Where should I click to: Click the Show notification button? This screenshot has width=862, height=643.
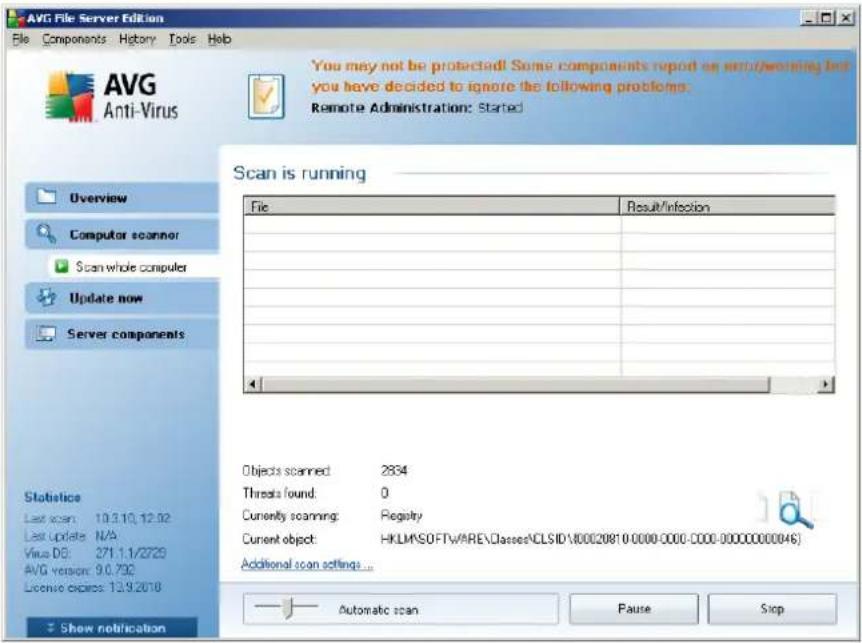click(x=112, y=628)
